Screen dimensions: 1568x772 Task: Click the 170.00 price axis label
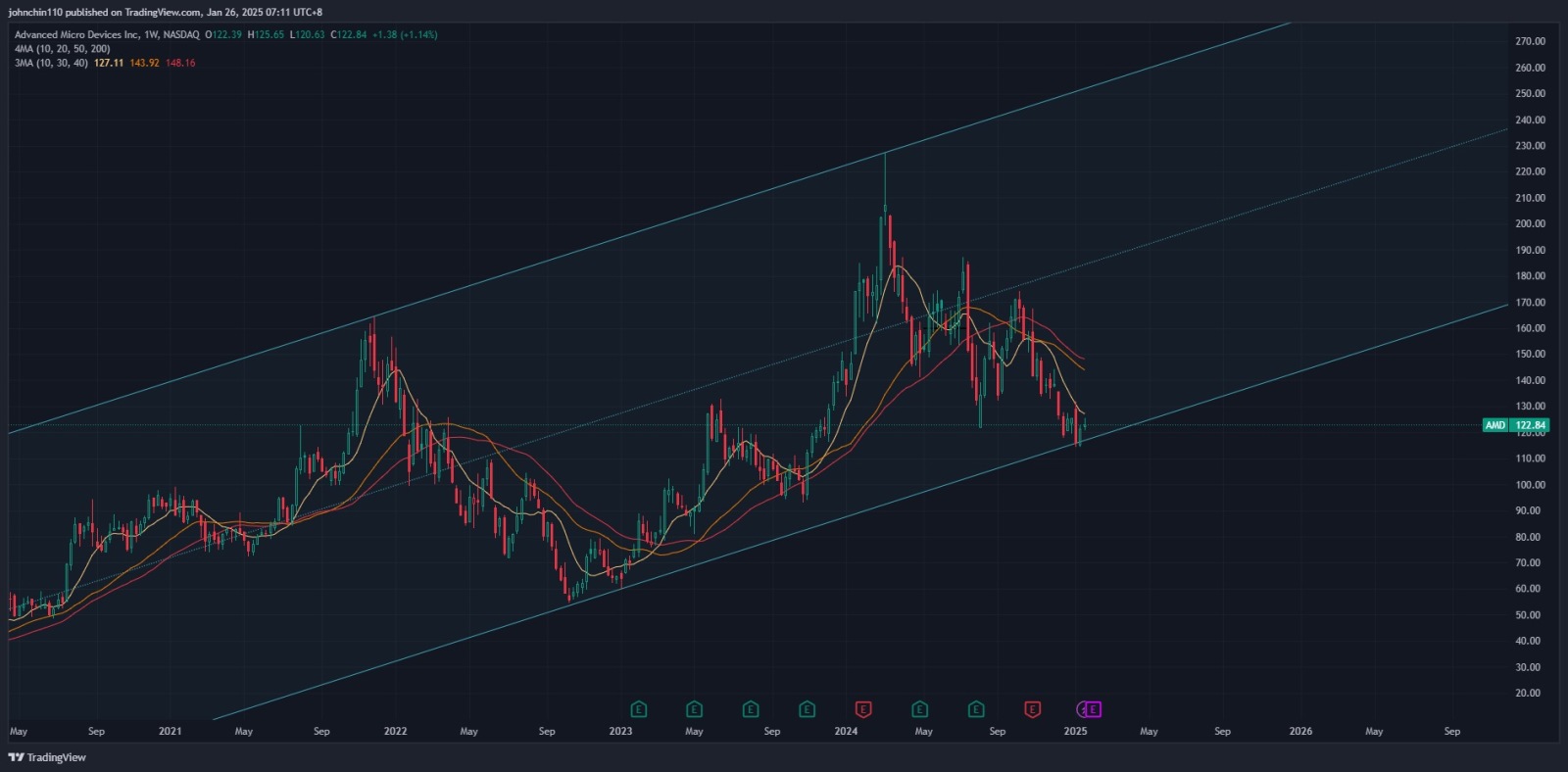tap(1530, 302)
